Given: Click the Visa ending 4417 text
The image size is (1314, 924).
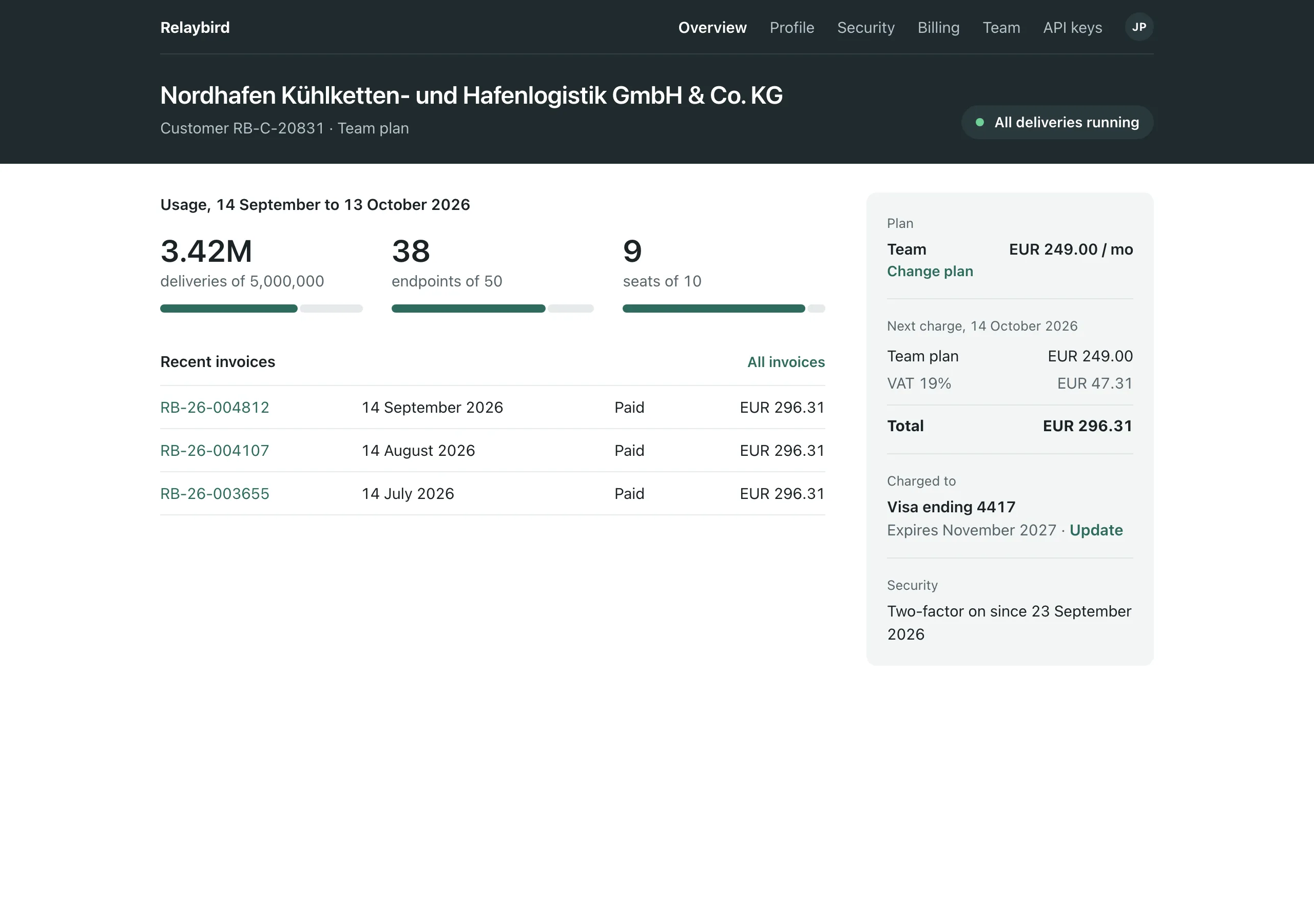Looking at the screenshot, I should [951, 507].
